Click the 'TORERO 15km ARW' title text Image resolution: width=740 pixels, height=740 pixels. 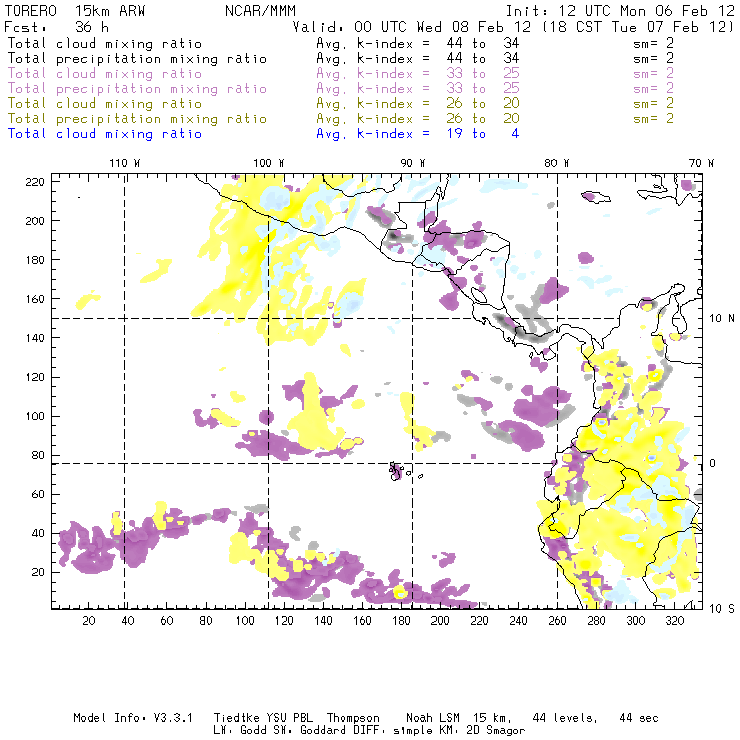coord(75,11)
